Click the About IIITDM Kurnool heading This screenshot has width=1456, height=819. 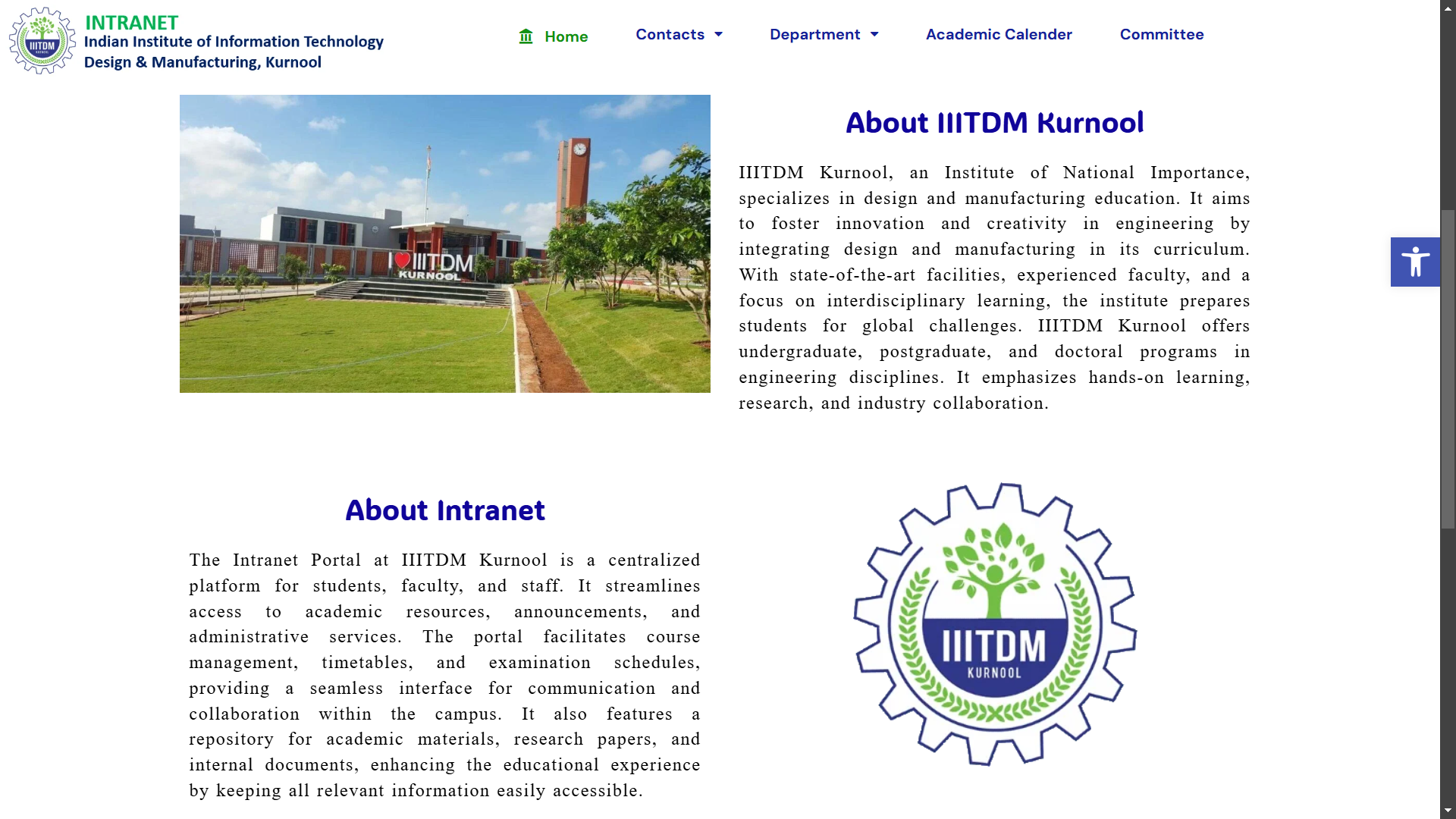pyautogui.click(x=994, y=123)
